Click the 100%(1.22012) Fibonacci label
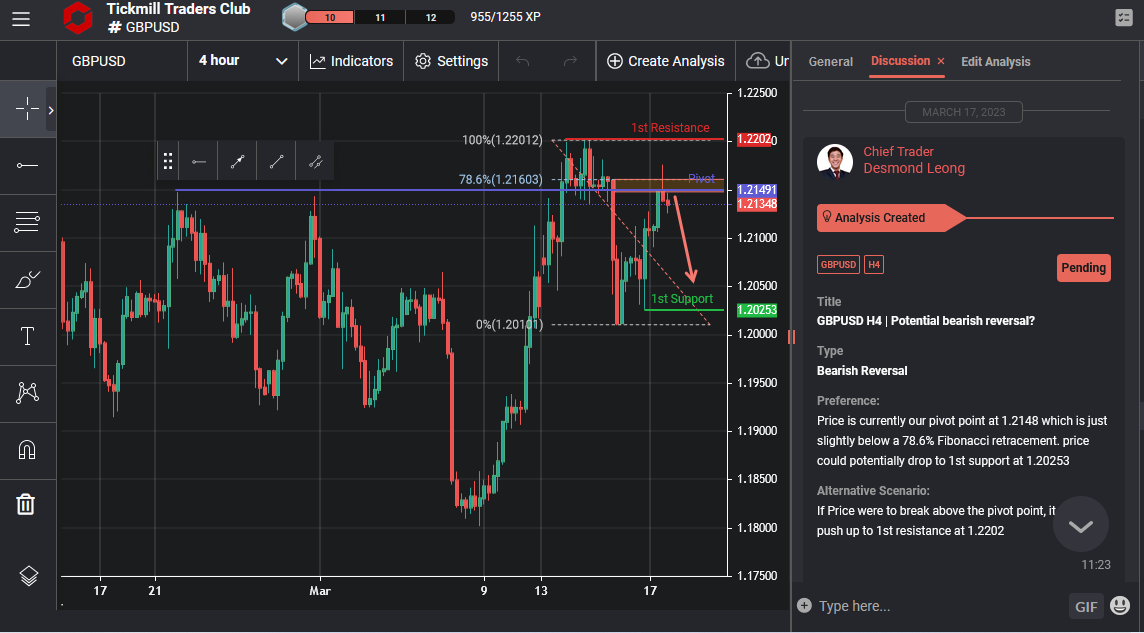 (502, 140)
